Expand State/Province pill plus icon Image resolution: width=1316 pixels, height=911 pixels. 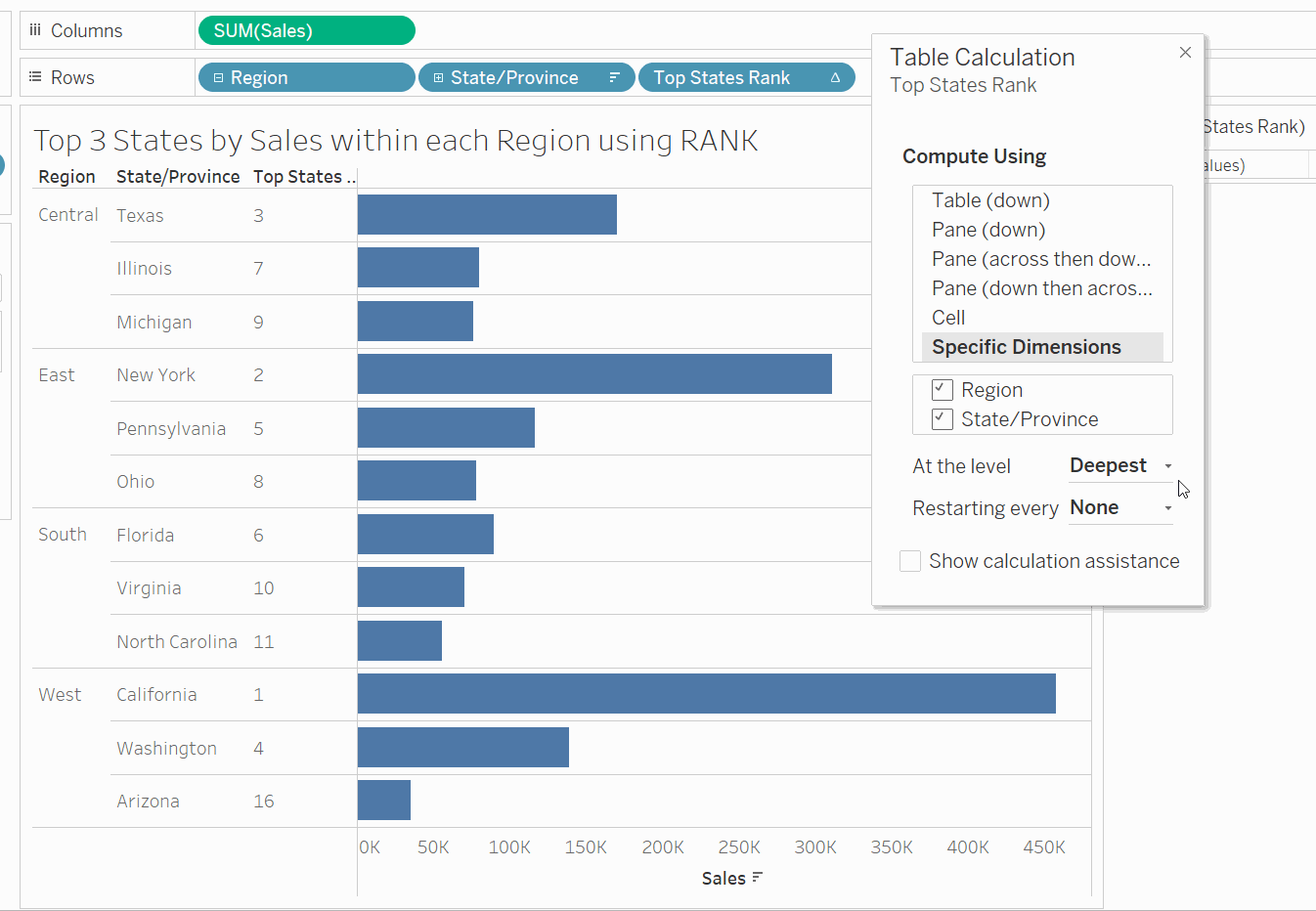pyautogui.click(x=438, y=78)
